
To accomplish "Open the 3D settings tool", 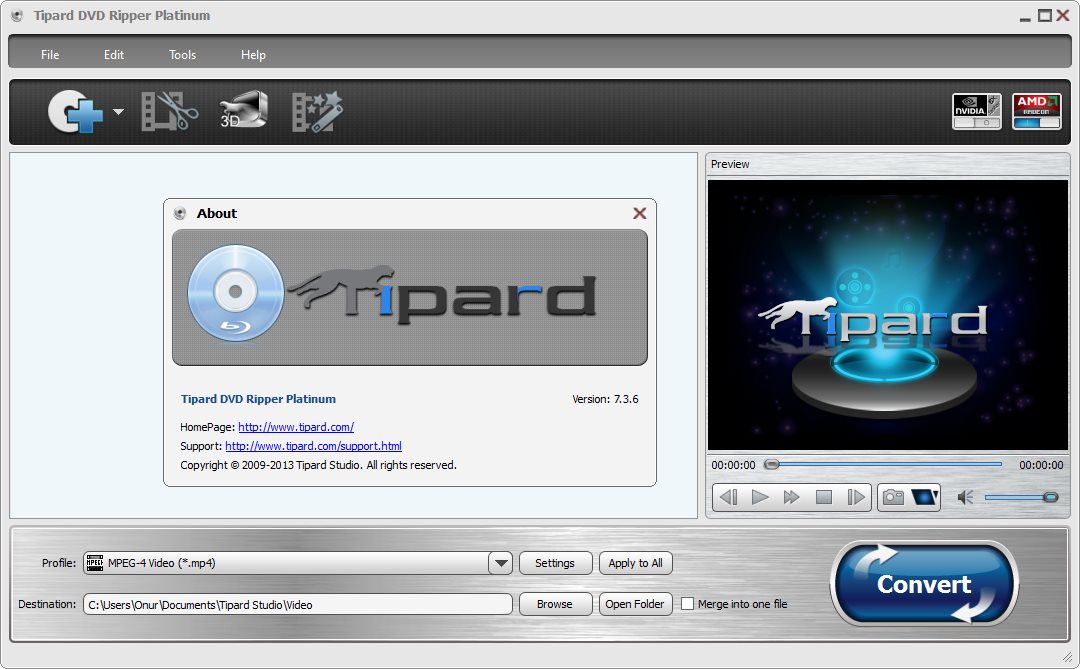I will (x=243, y=110).
